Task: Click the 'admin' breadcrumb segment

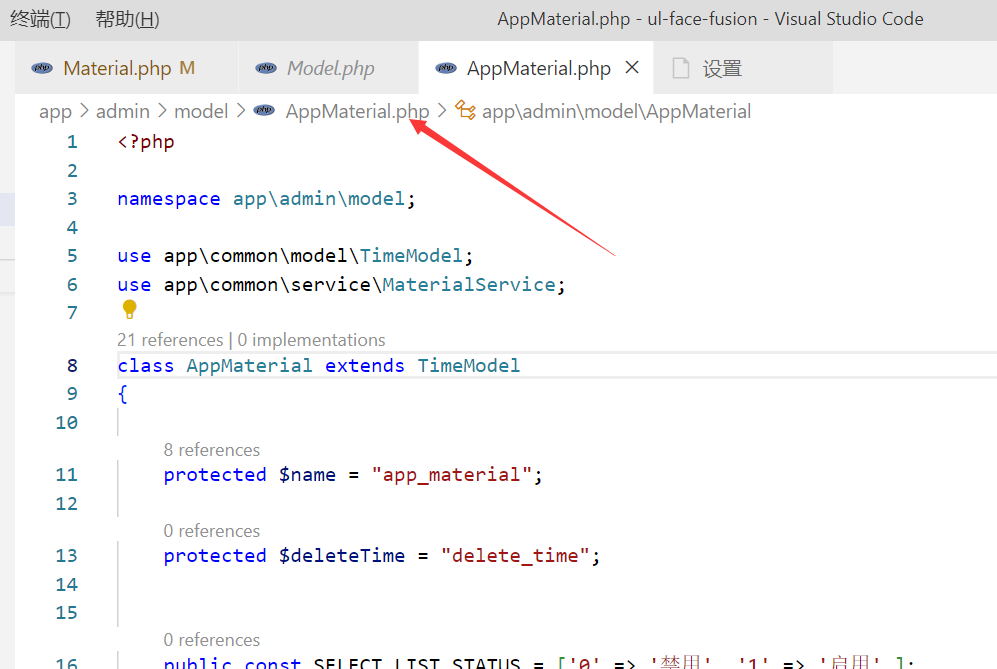Action: (123, 111)
